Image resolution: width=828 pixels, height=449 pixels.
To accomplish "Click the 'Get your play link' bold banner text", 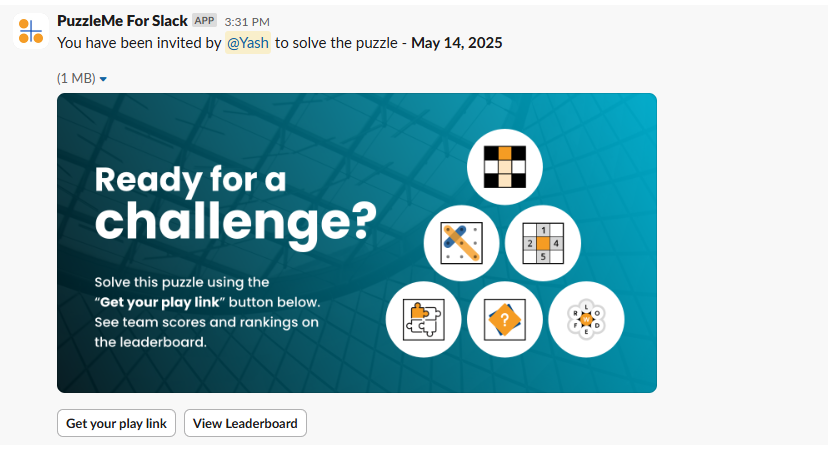I will pyautogui.click(x=159, y=302).
